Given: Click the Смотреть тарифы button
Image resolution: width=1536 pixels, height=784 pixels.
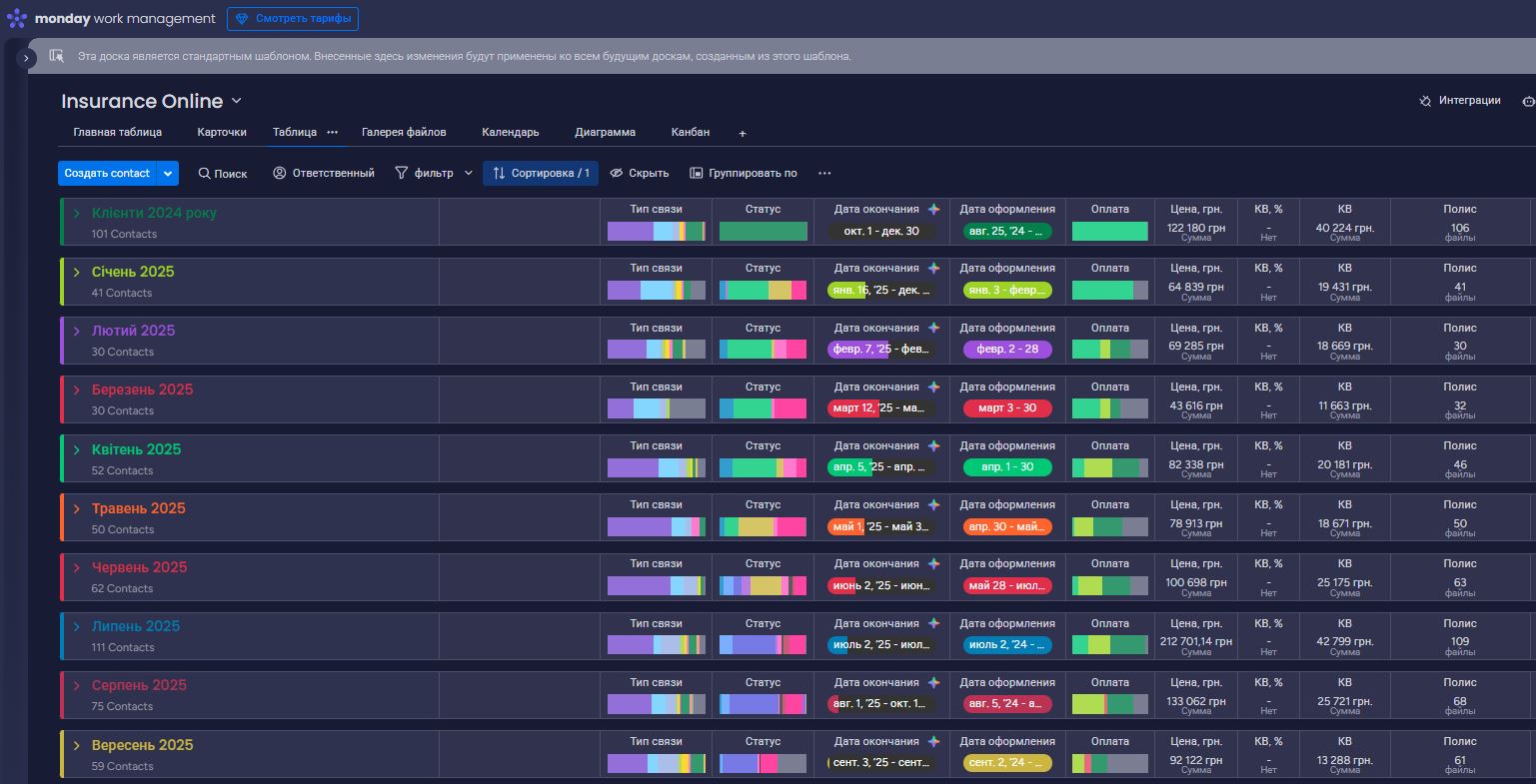Looking at the screenshot, I should tap(293, 18).
